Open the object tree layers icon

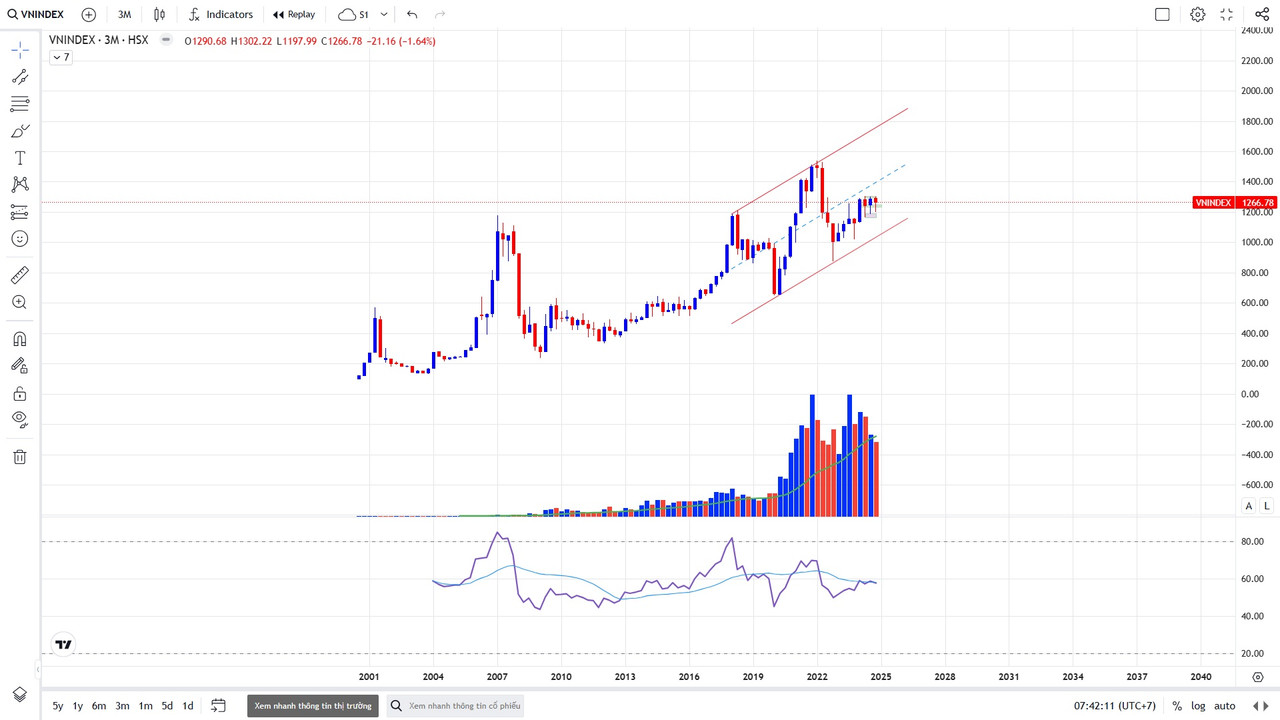(x=20, y=695)
